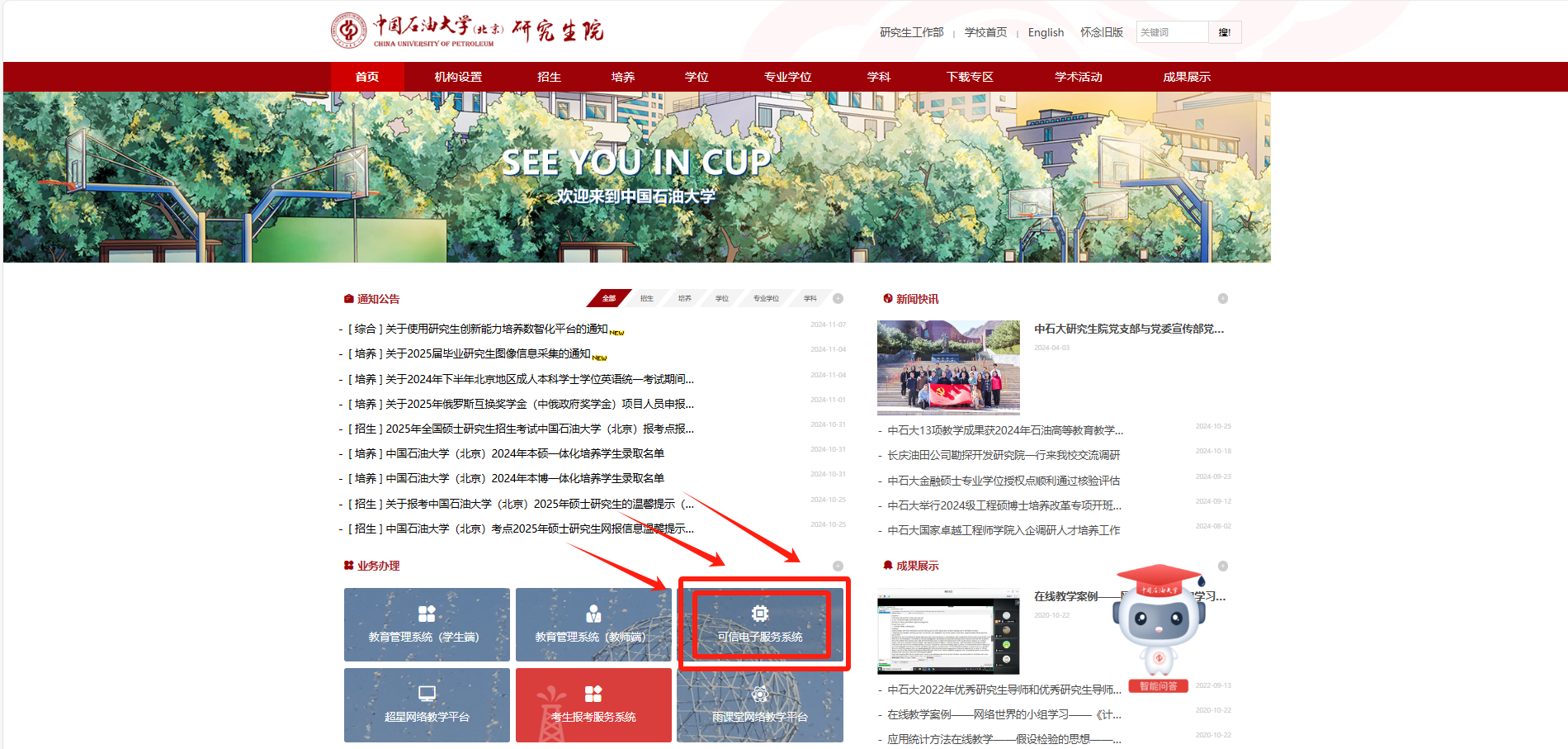Open 学位 in main navigation bar
Viewport: 1568px width, 749px height.
point(697,77)
